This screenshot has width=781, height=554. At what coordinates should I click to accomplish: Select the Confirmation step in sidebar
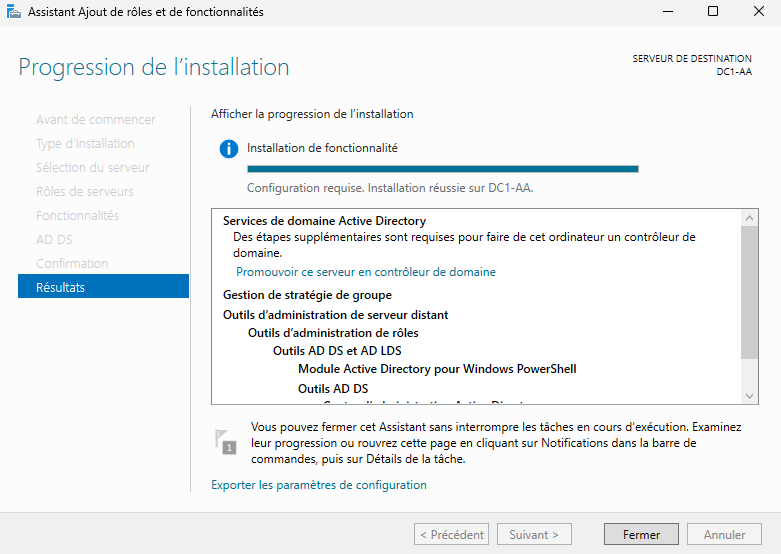[72, 264]
